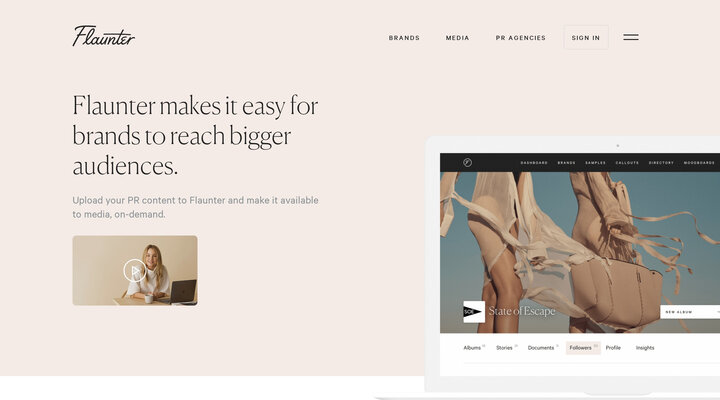Open the hamburger menu icon
The height and width of the screenshot is (400, 720).
pos(630,37)
